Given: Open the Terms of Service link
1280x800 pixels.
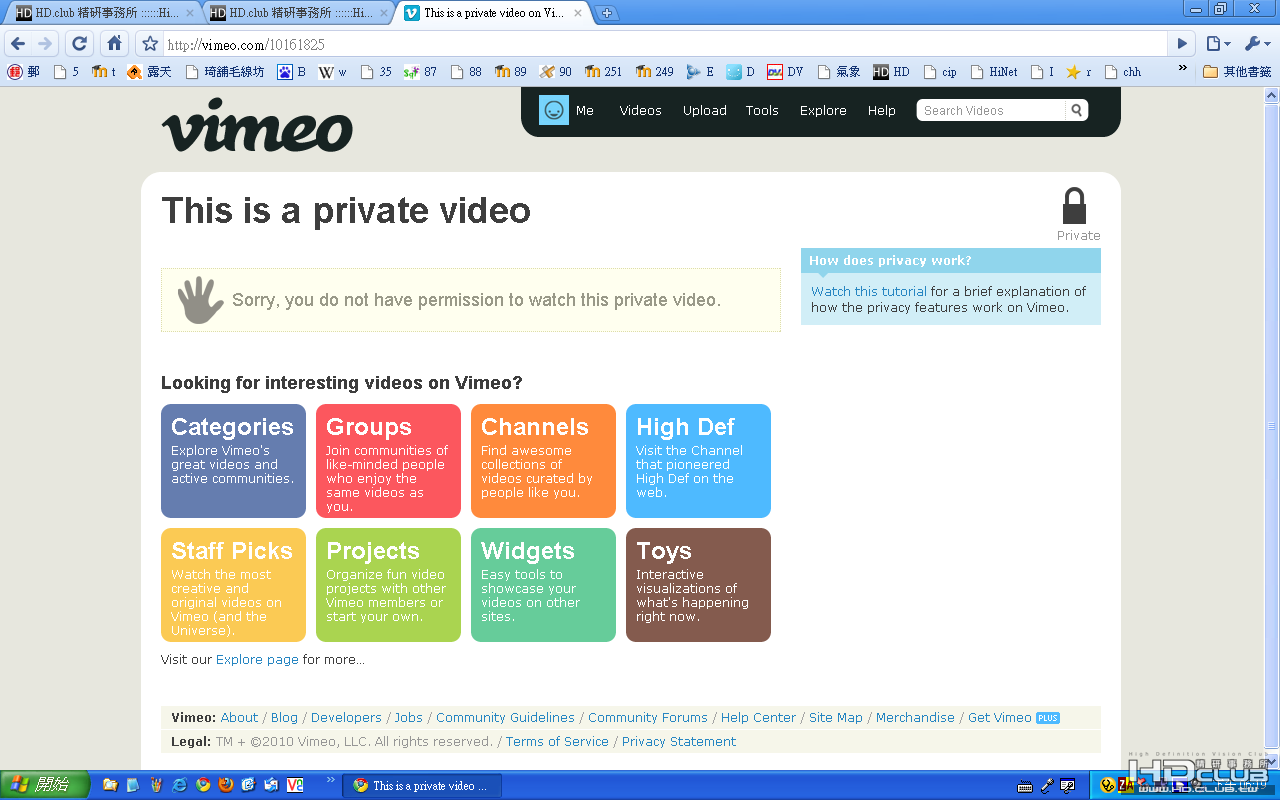Looking at the screenshot, I should click(557, 742).
